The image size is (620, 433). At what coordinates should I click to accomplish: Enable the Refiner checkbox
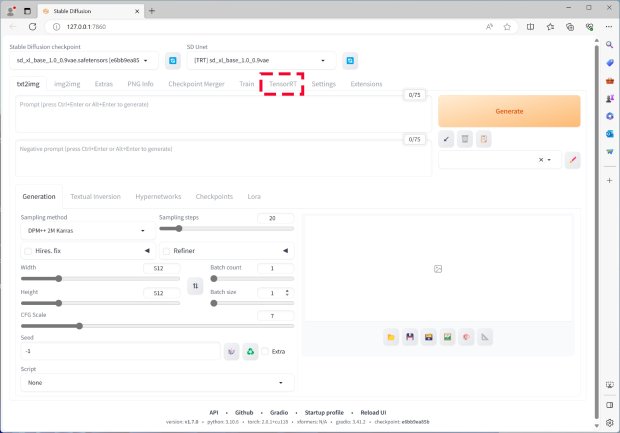click(x=166, y=251)
